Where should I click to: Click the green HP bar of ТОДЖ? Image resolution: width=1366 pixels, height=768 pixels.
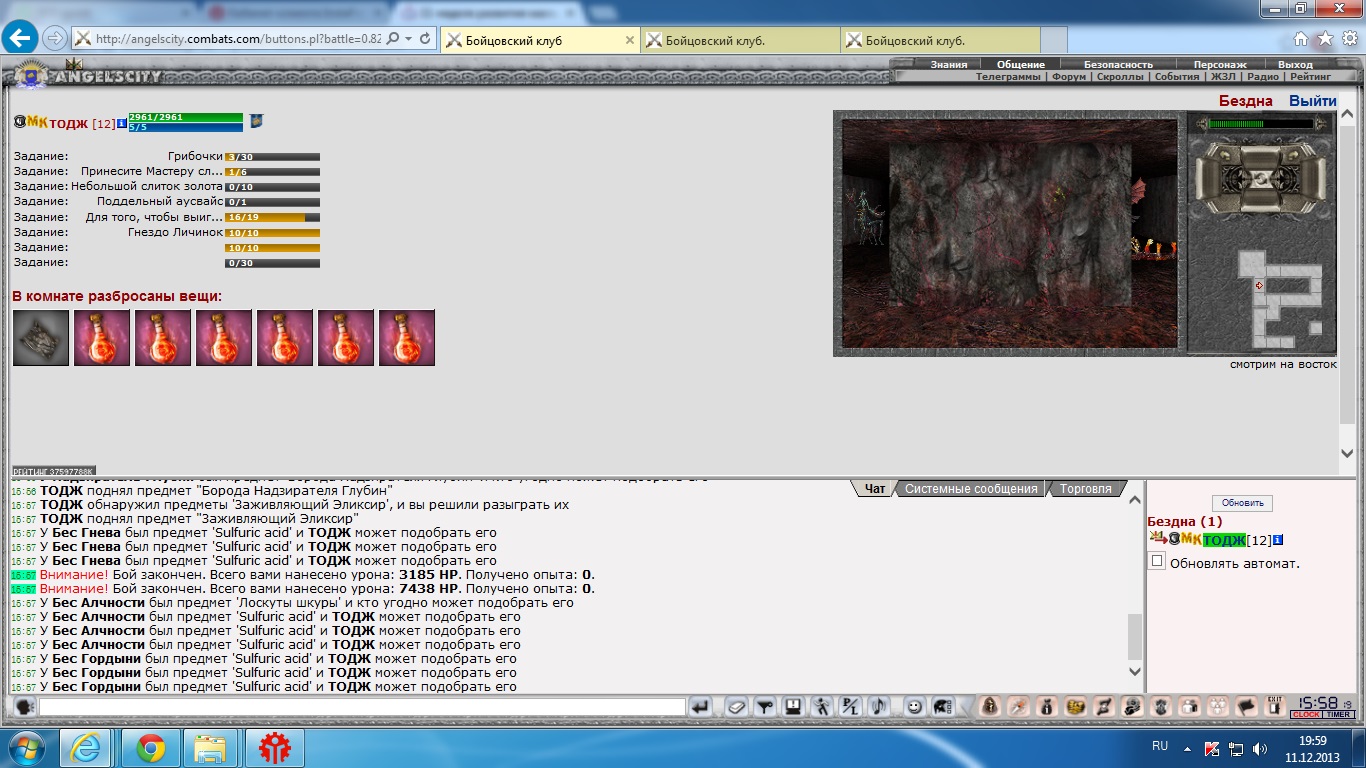click(185, 117)
